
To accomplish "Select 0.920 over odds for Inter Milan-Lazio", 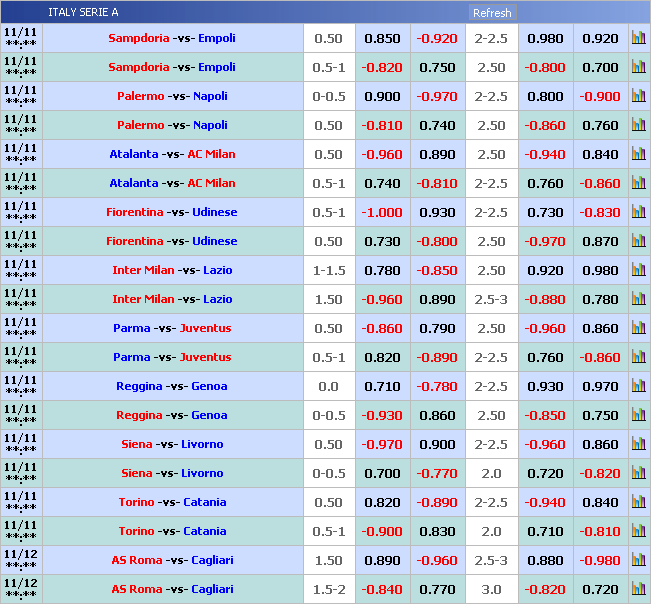I will click(x=545, y=271).
